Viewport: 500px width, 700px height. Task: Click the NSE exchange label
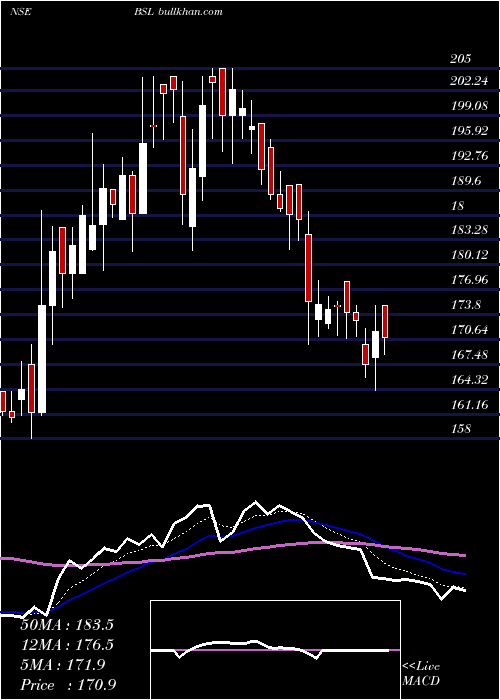click(x=21, y=12)
